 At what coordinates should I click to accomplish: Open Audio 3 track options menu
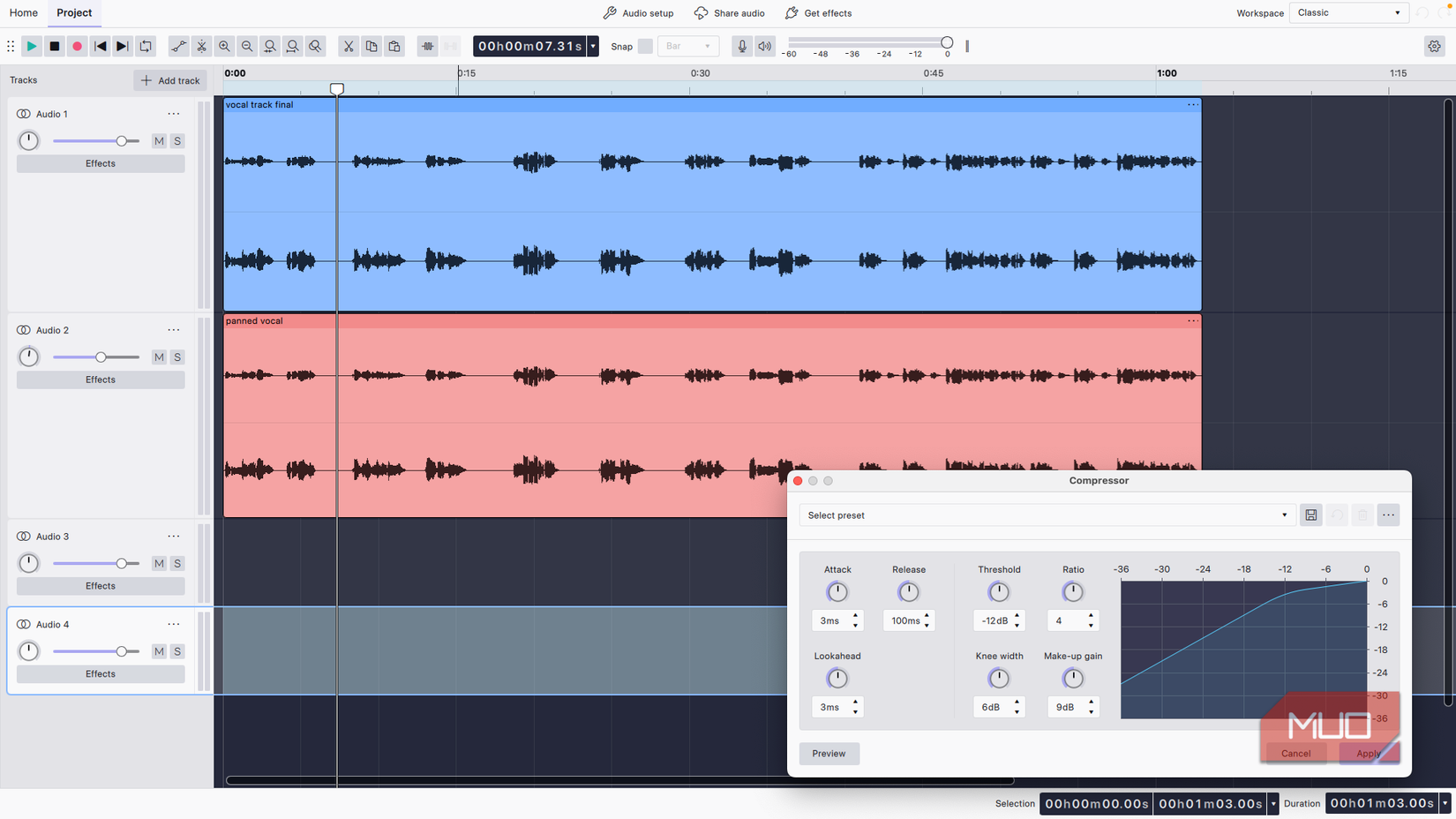point(174,537)
